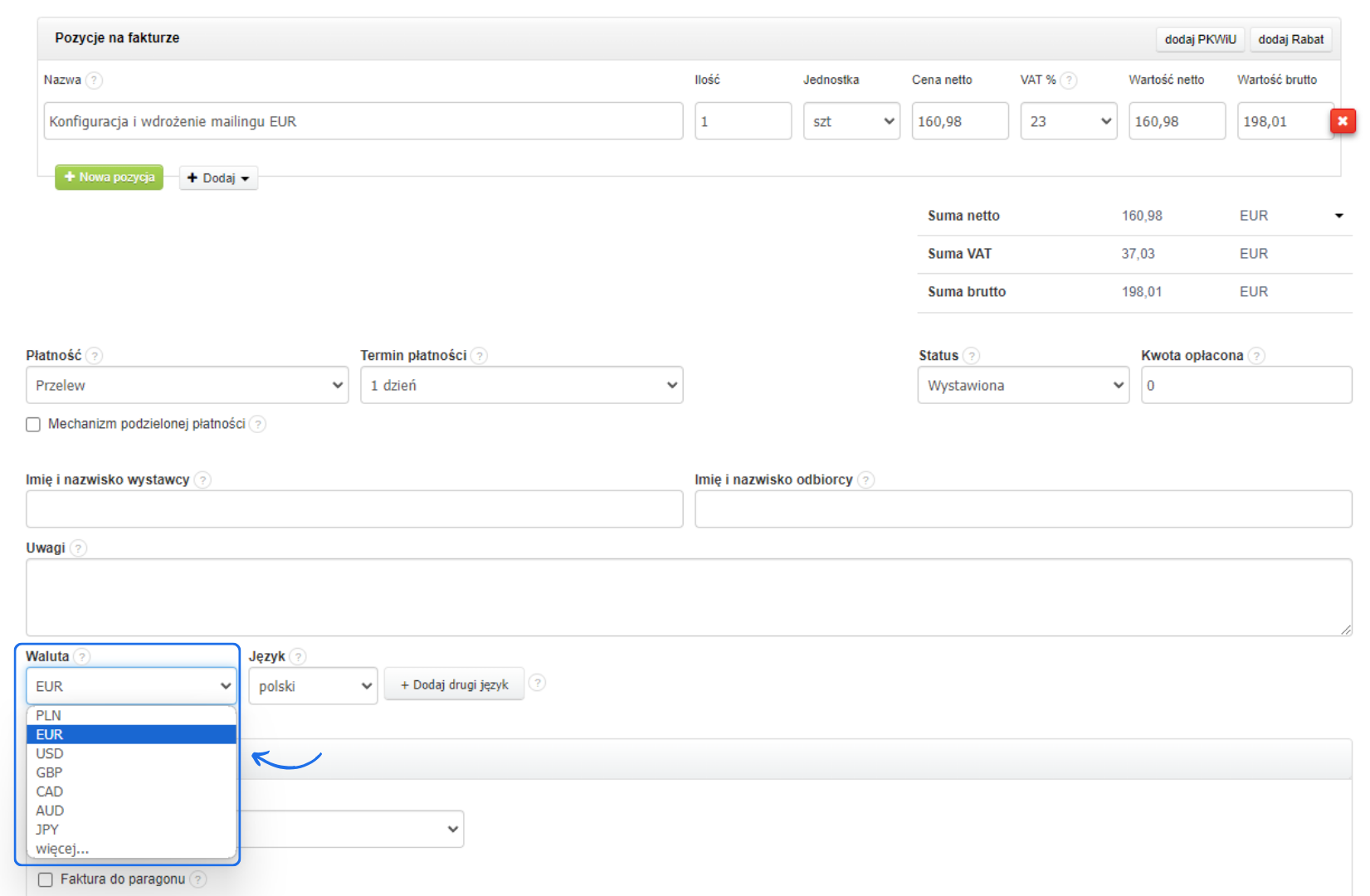1370x896 pixels.
Task: Open the Płatność dropdown showing Przelew
Action: tap(187, 385)
